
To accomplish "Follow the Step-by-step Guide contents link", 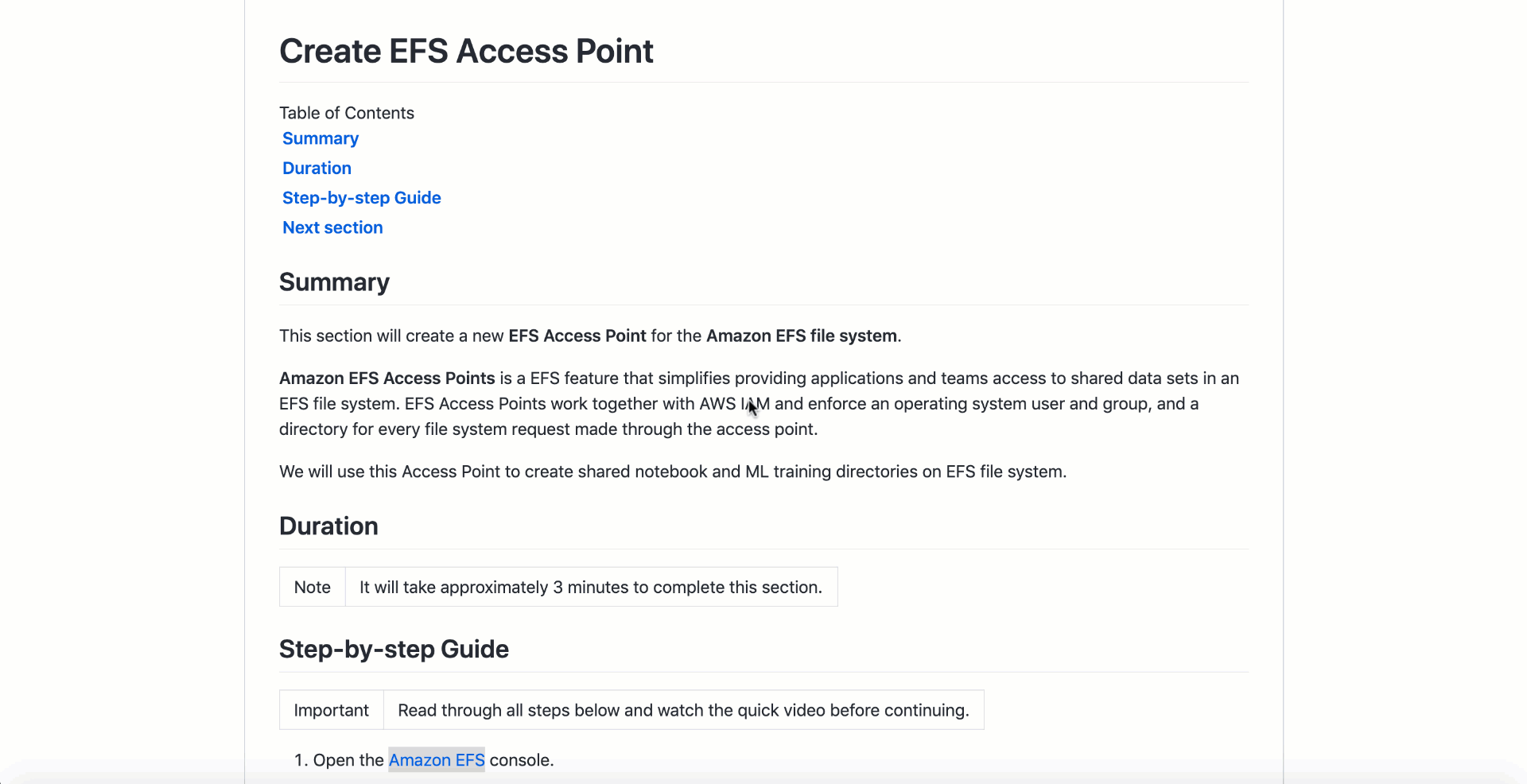I will click(361, 197).
